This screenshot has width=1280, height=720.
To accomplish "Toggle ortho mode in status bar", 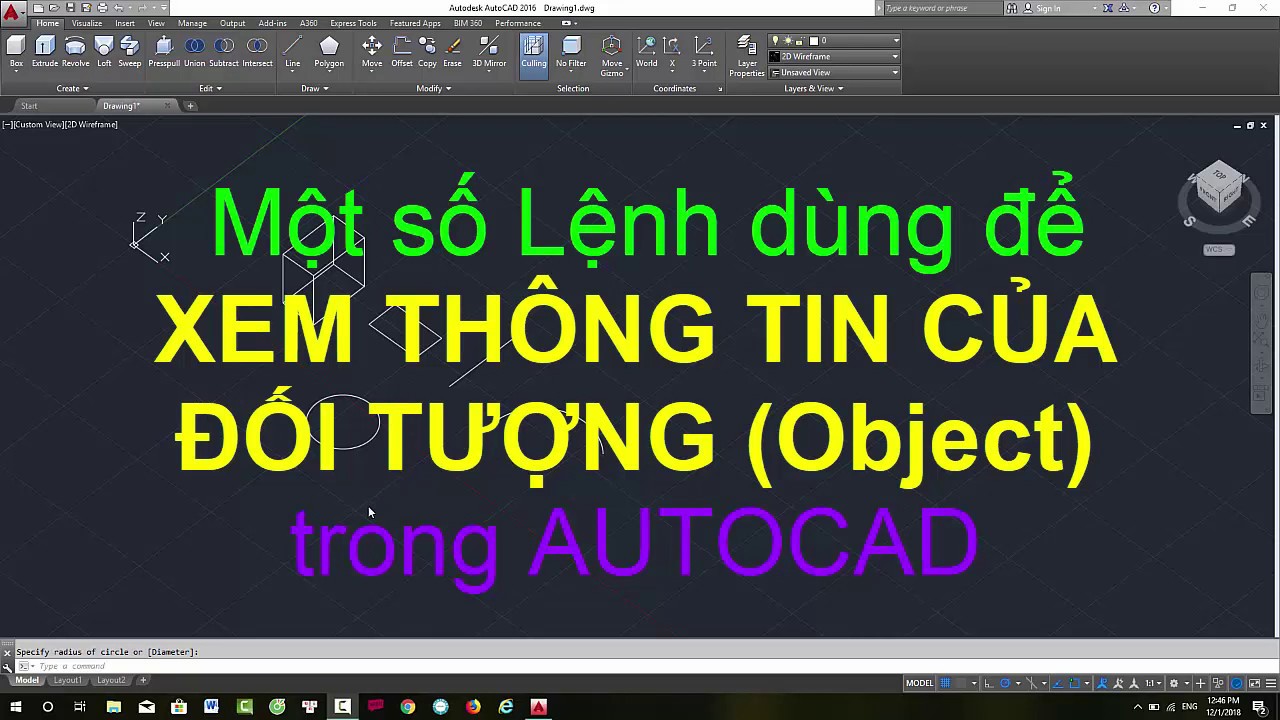I will (x=989, y=683).
